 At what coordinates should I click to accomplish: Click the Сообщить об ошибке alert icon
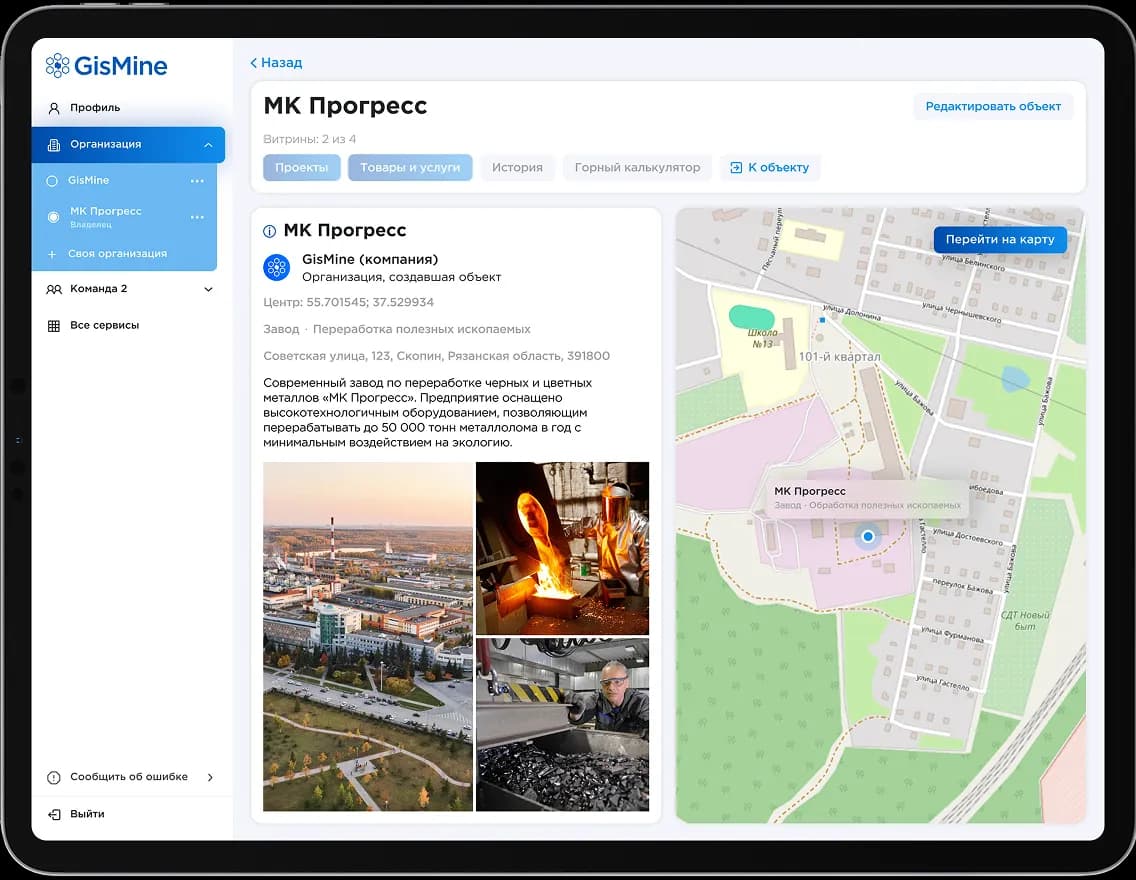pos(54,777)
